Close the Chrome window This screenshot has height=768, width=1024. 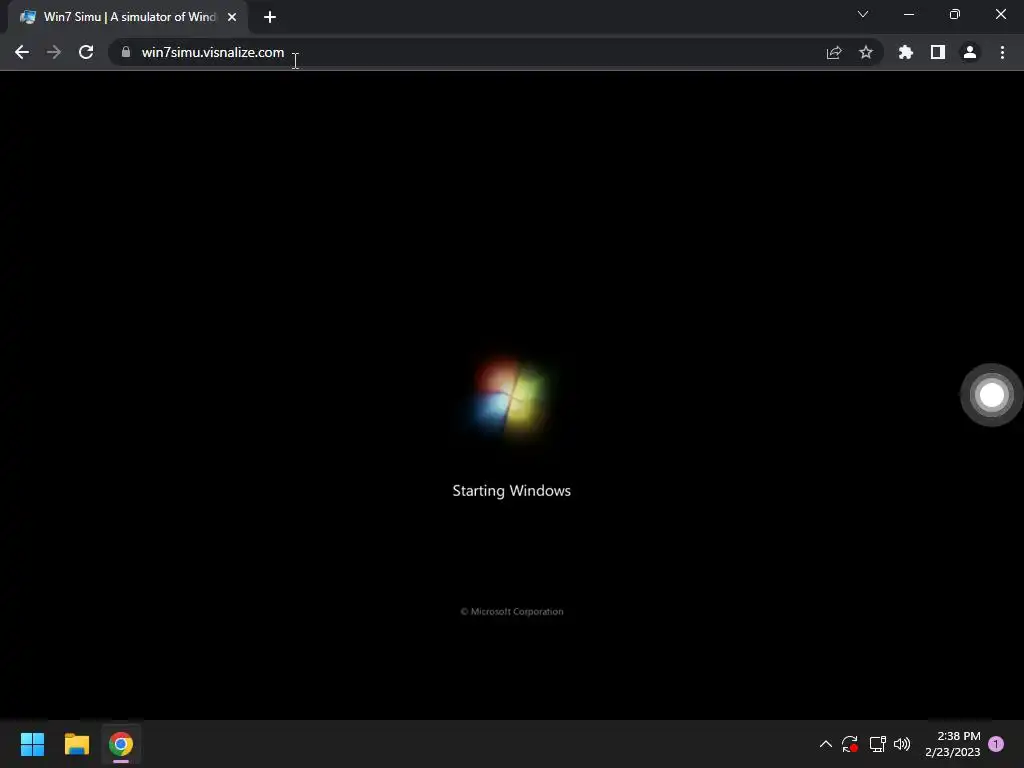(x=1001, y=14)
